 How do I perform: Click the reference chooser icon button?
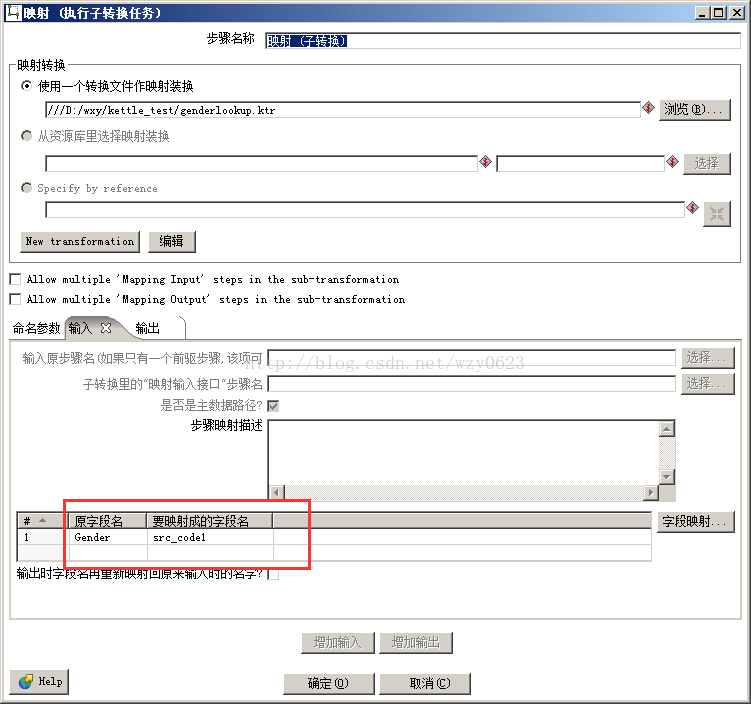[x=717, y=214]
